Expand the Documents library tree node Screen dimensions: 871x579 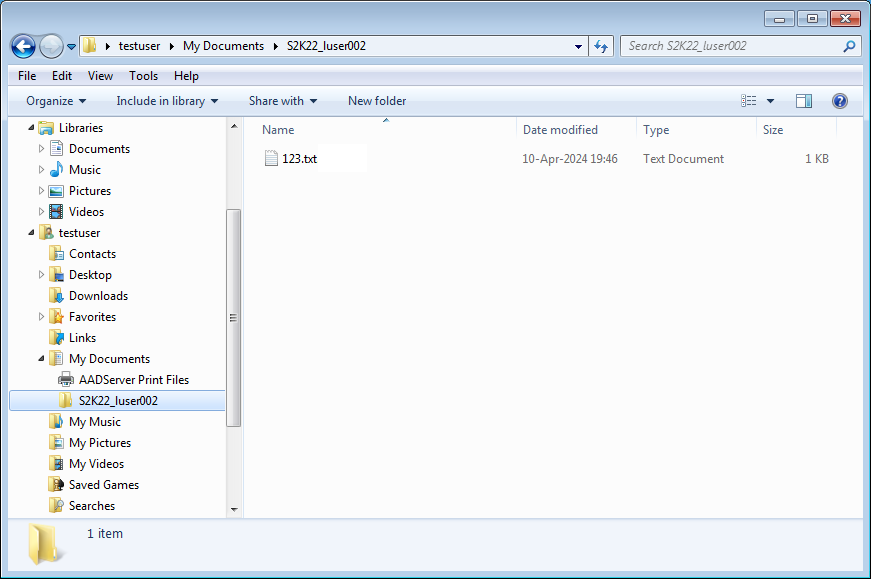coord(42,149)
